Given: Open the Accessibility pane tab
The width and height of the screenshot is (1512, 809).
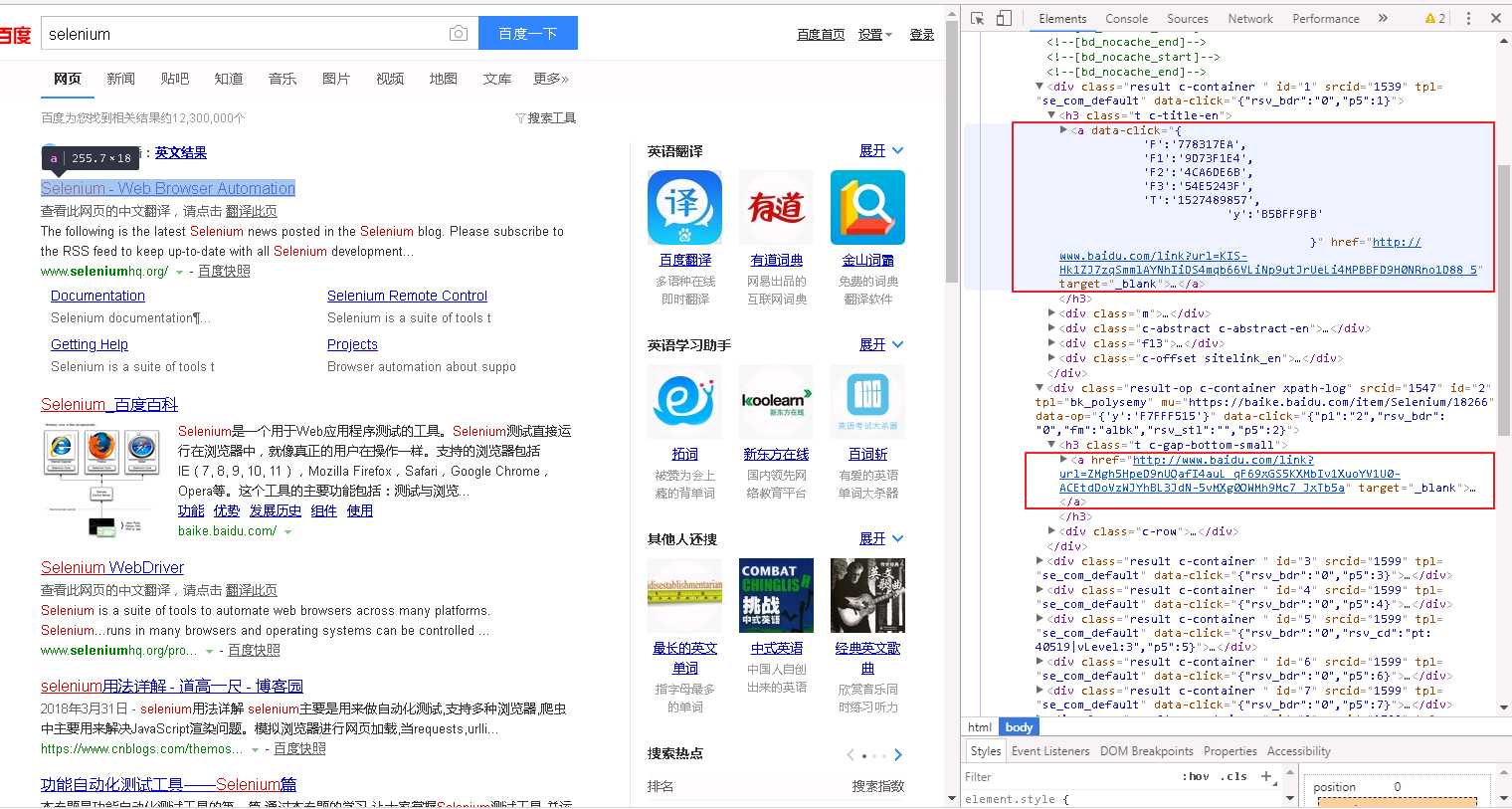Looking at the screenshot, I should pos(1298,751).
